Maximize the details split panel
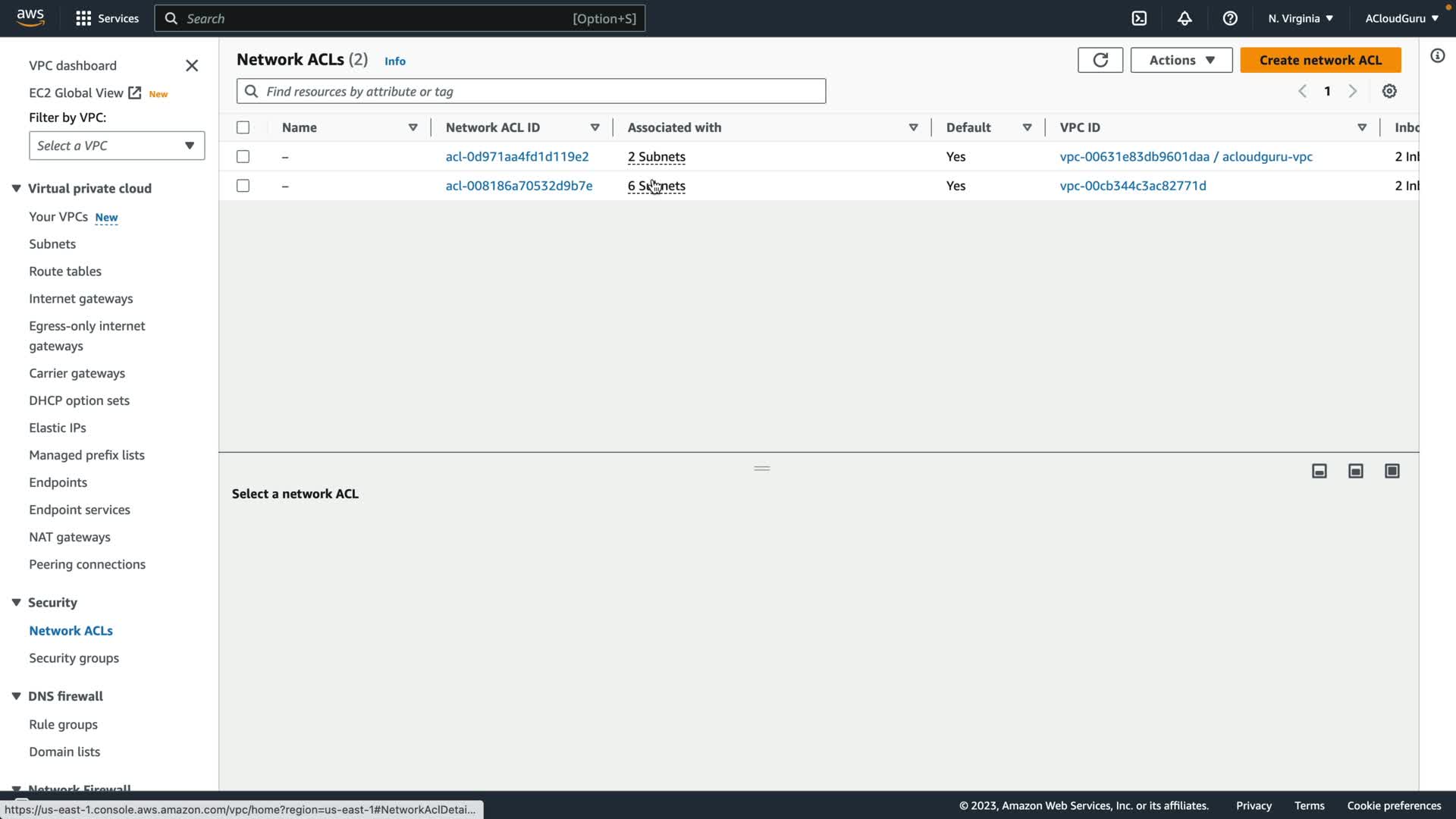The image size is (1456, 819). pos(1392,471)
